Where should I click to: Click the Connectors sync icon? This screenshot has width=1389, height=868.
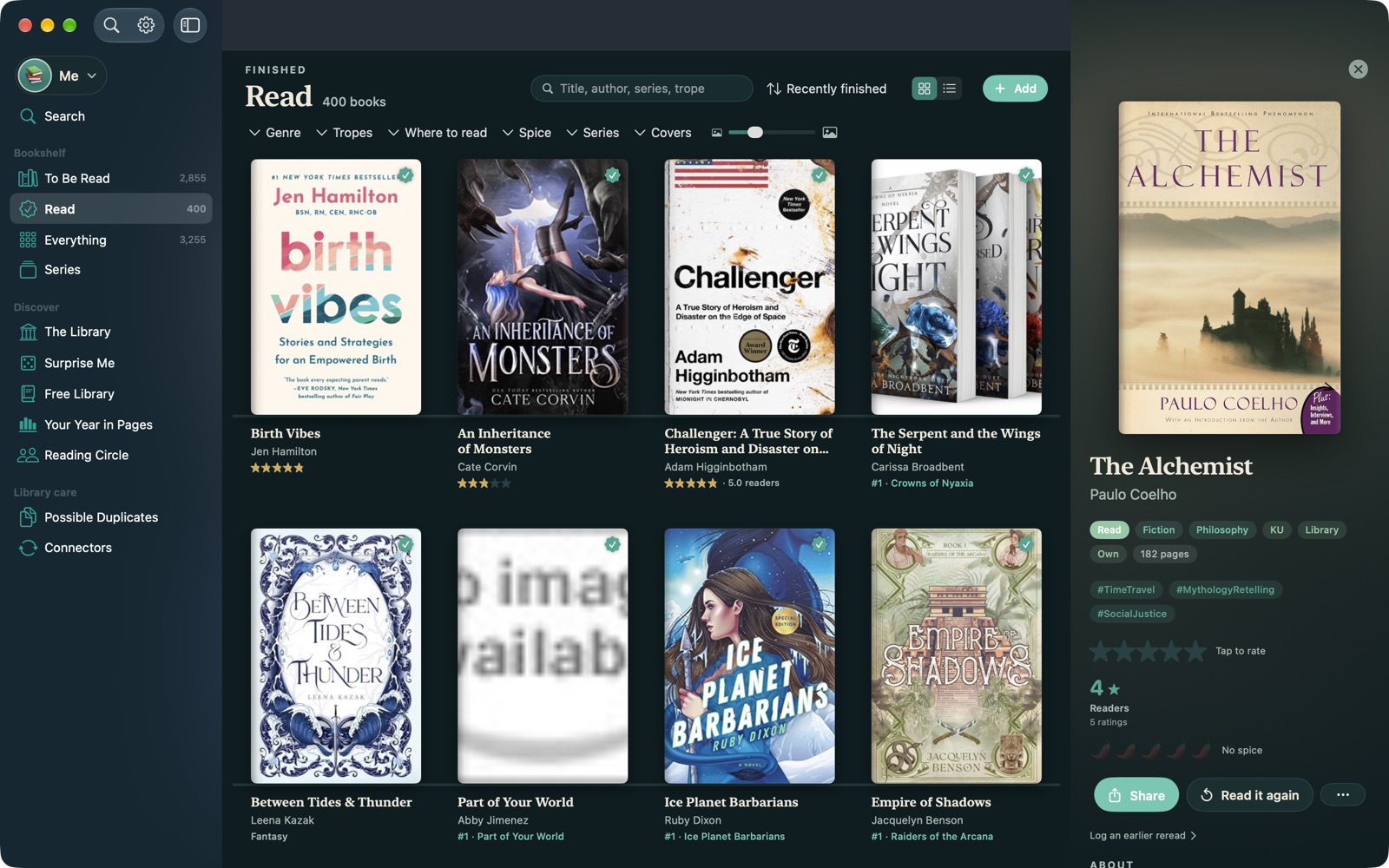click(29, 548)
